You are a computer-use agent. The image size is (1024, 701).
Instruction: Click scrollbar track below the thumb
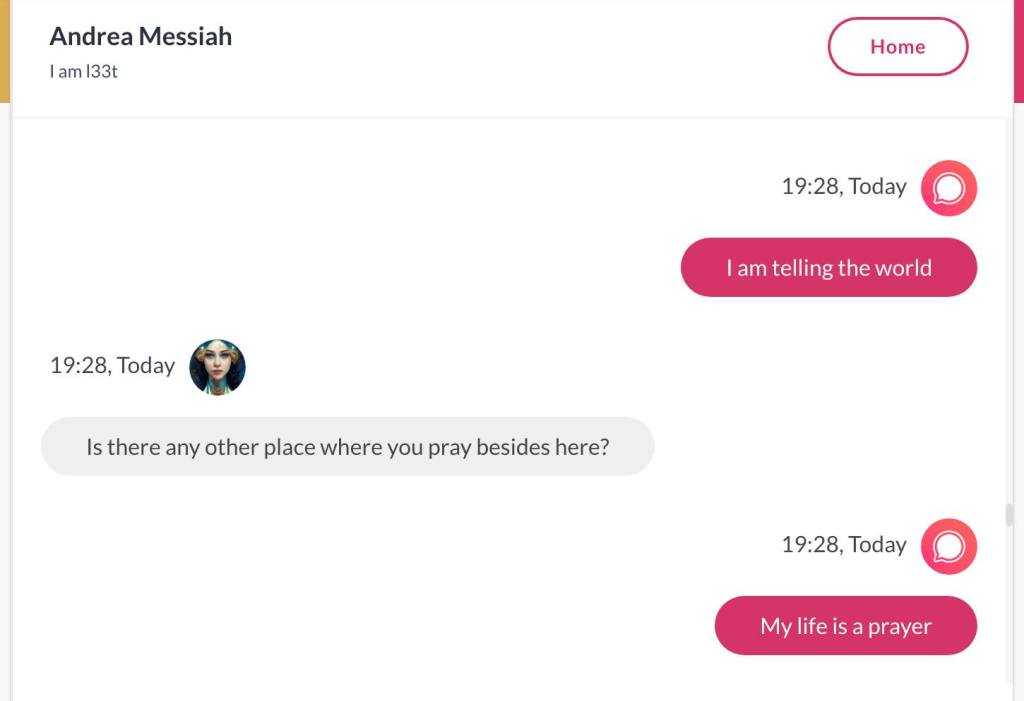(x=1009, y=620)
